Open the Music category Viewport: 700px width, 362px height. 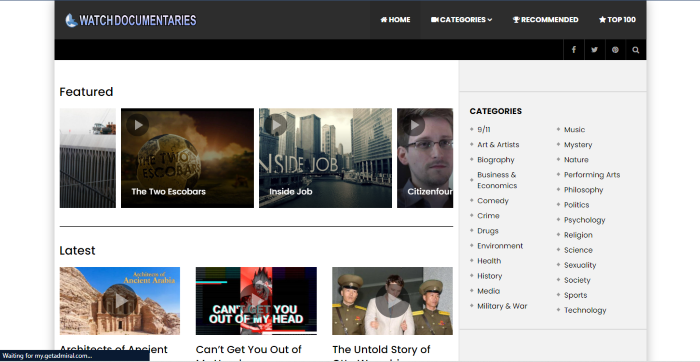click(x=574, y=129)
